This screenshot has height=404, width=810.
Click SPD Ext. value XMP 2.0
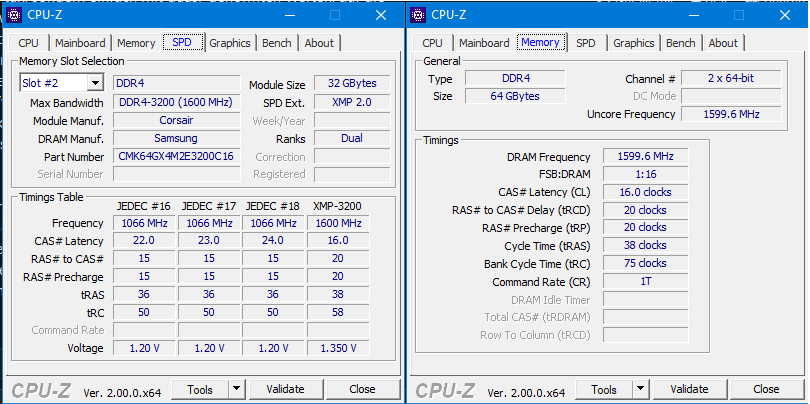(352, 102)
